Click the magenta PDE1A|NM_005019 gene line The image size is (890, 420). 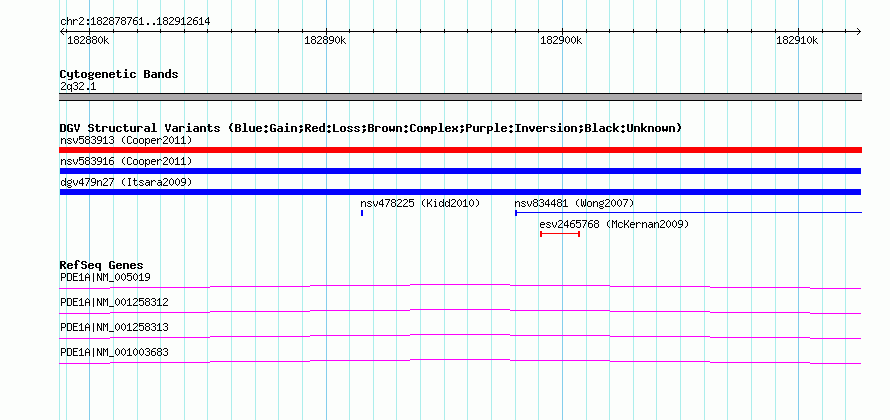[x=460, y=286]
